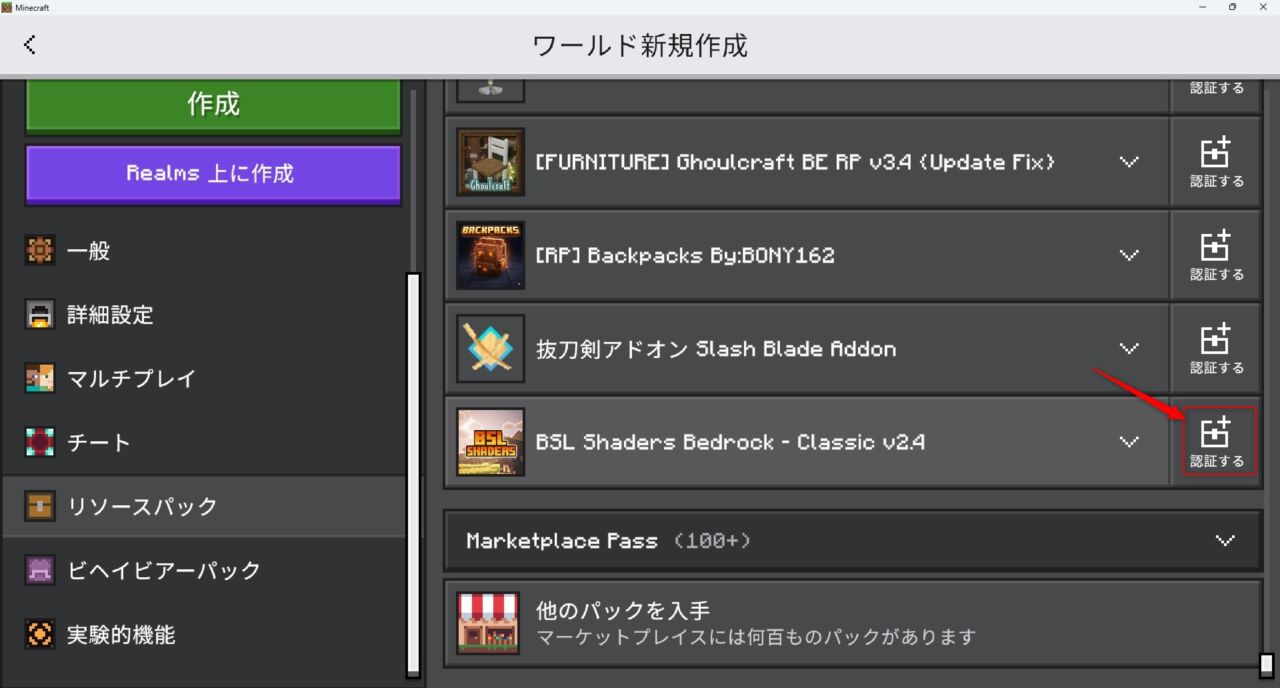Restore down the Minecraft window
1280x688 pixels.
coord(1233,7)
